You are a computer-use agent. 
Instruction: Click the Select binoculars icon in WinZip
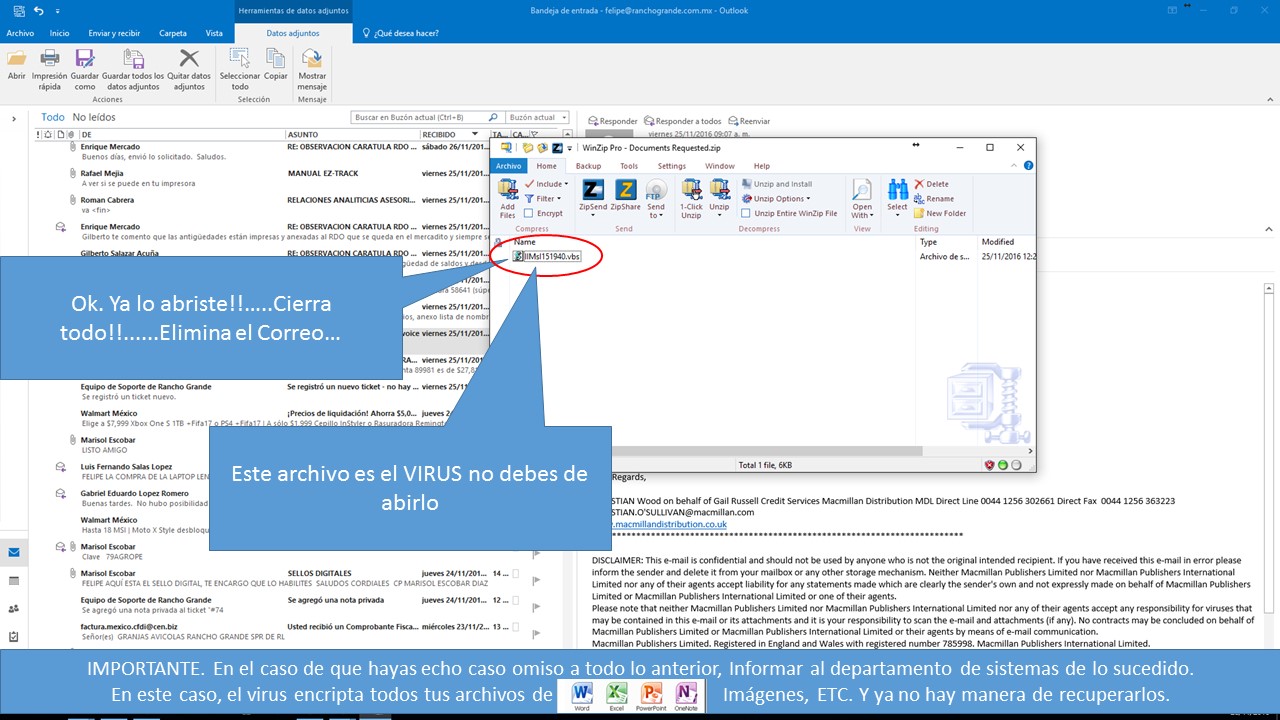click(x=897, y=189)
